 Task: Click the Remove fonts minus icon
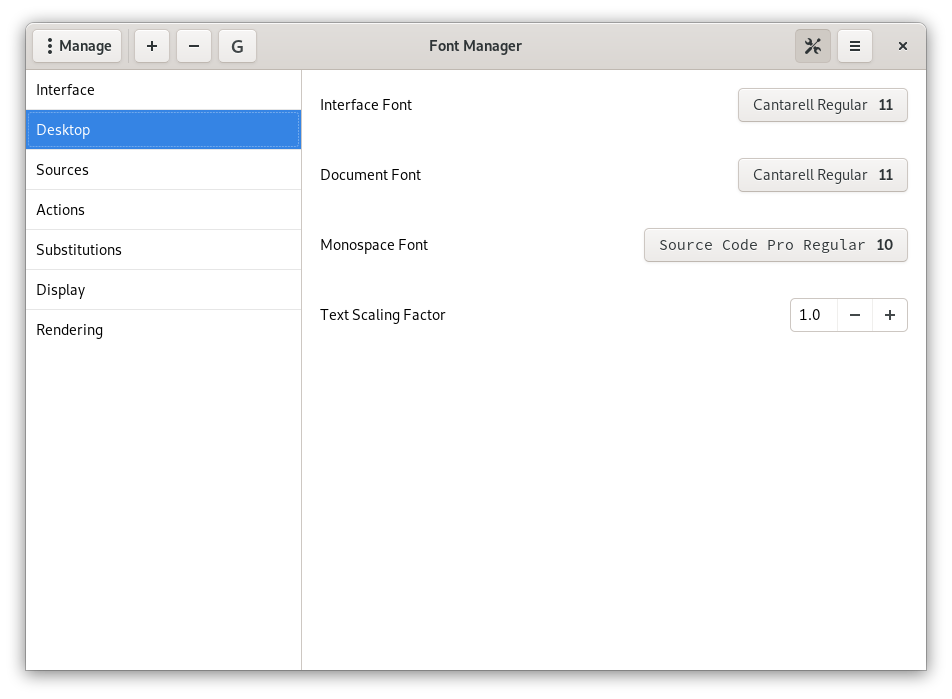click(193, 45)
